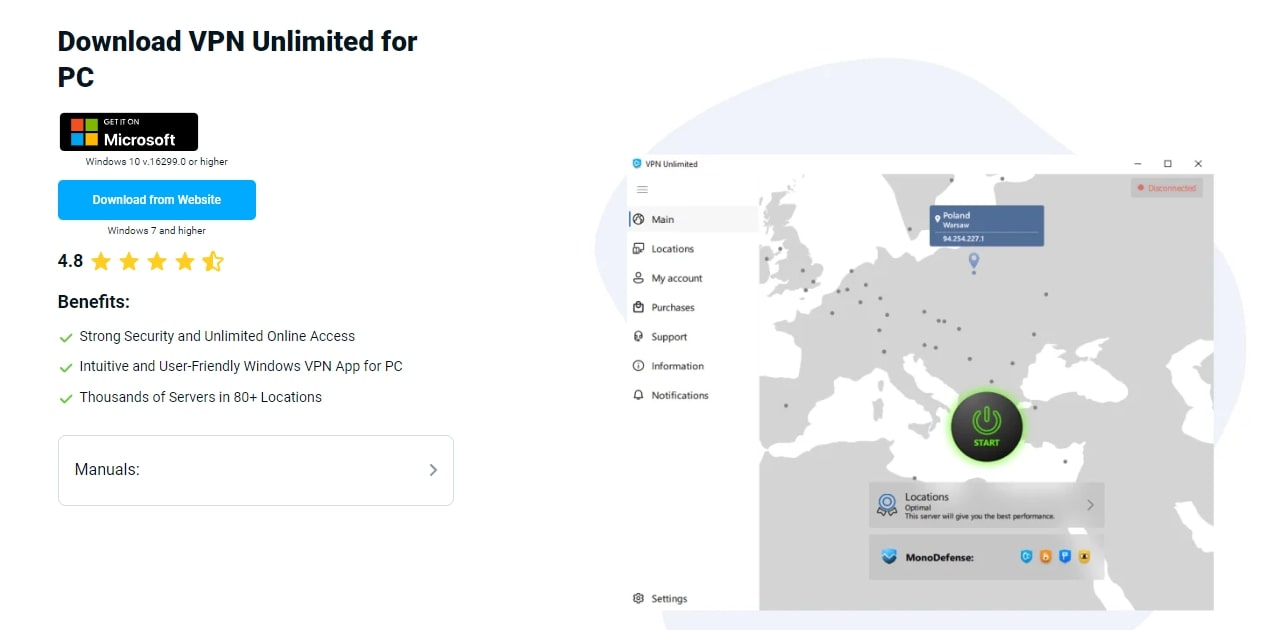
Task: Click the Poland Warsaw server tooltip
Action: pyautogui.click(x=987, y=225)
